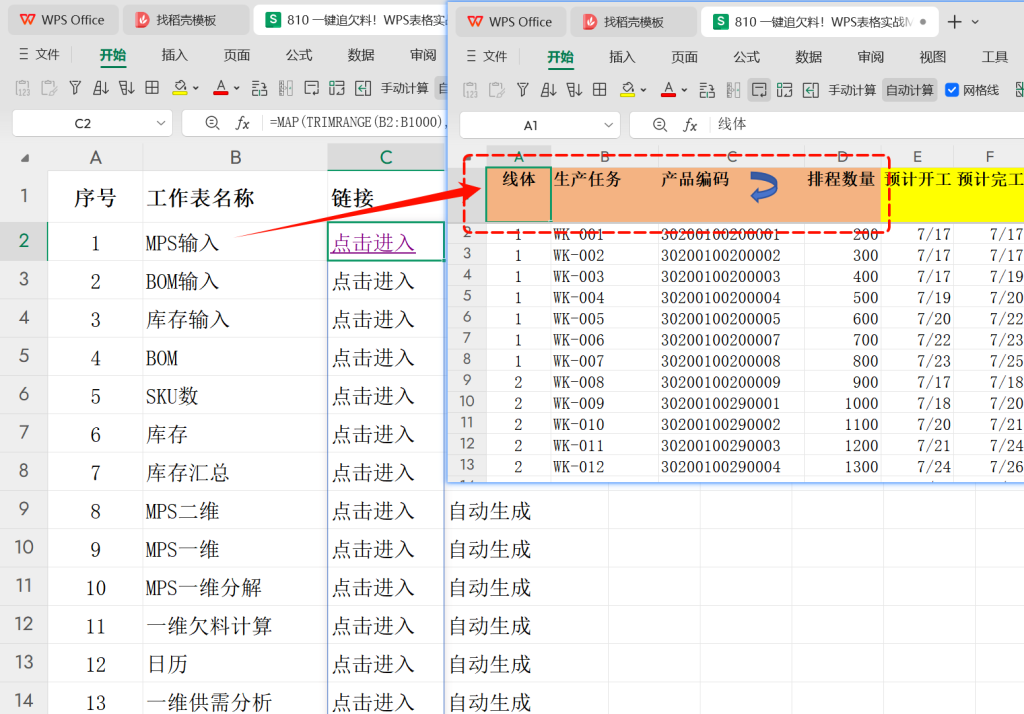Click yellow fill color bucket in right window
The image size is (1024, 714).
coord(628,89)
